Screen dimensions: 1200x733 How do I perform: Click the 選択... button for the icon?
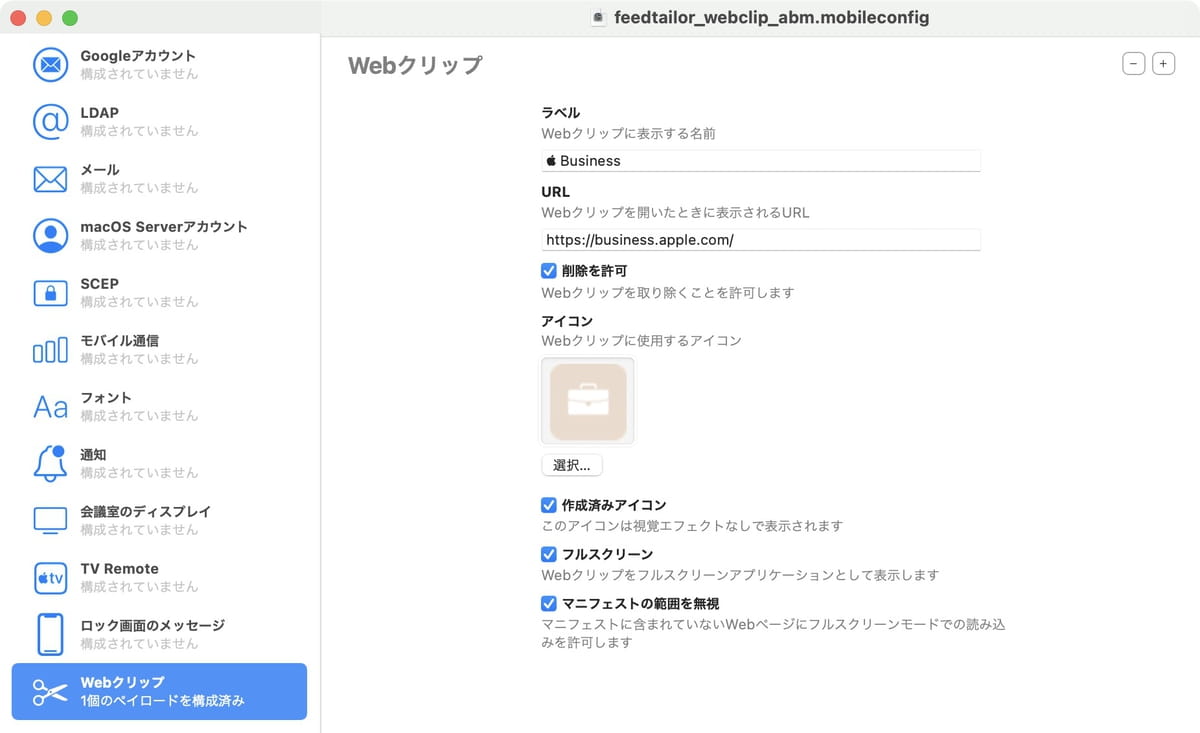click(572, 465)
